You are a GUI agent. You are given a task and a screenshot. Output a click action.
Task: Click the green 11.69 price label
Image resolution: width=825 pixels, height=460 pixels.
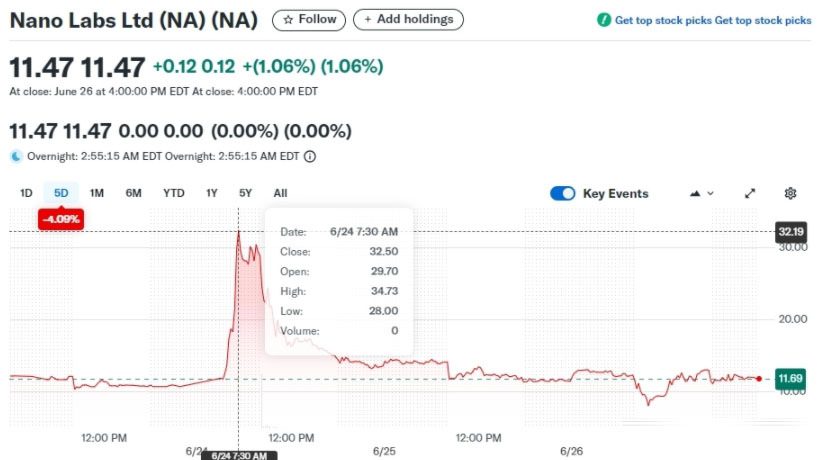791,378
